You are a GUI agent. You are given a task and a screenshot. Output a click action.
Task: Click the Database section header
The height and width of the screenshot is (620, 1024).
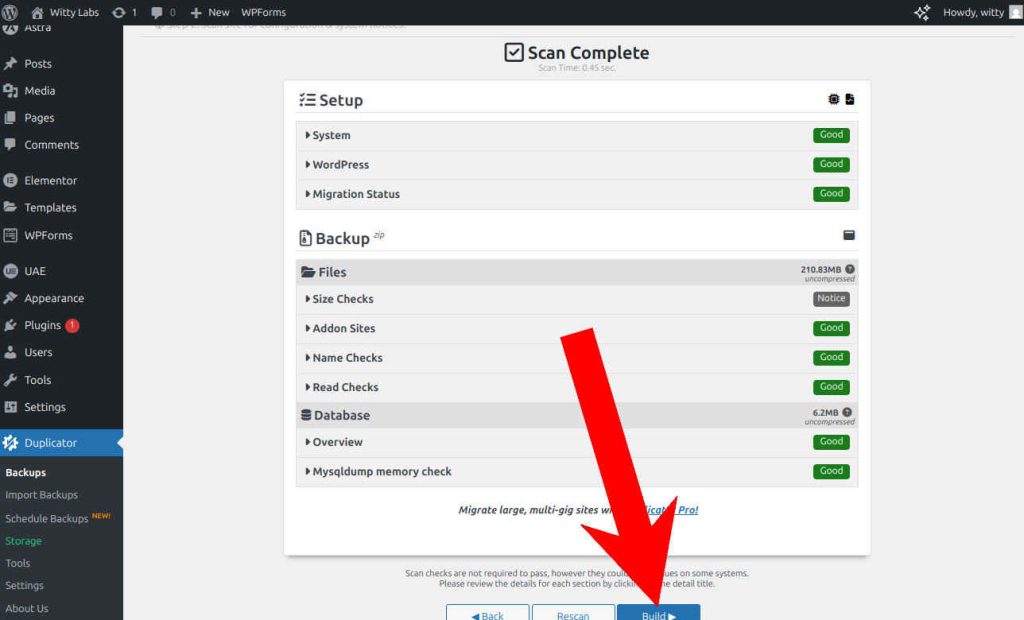pyautogui.click(x=577, y=415)
